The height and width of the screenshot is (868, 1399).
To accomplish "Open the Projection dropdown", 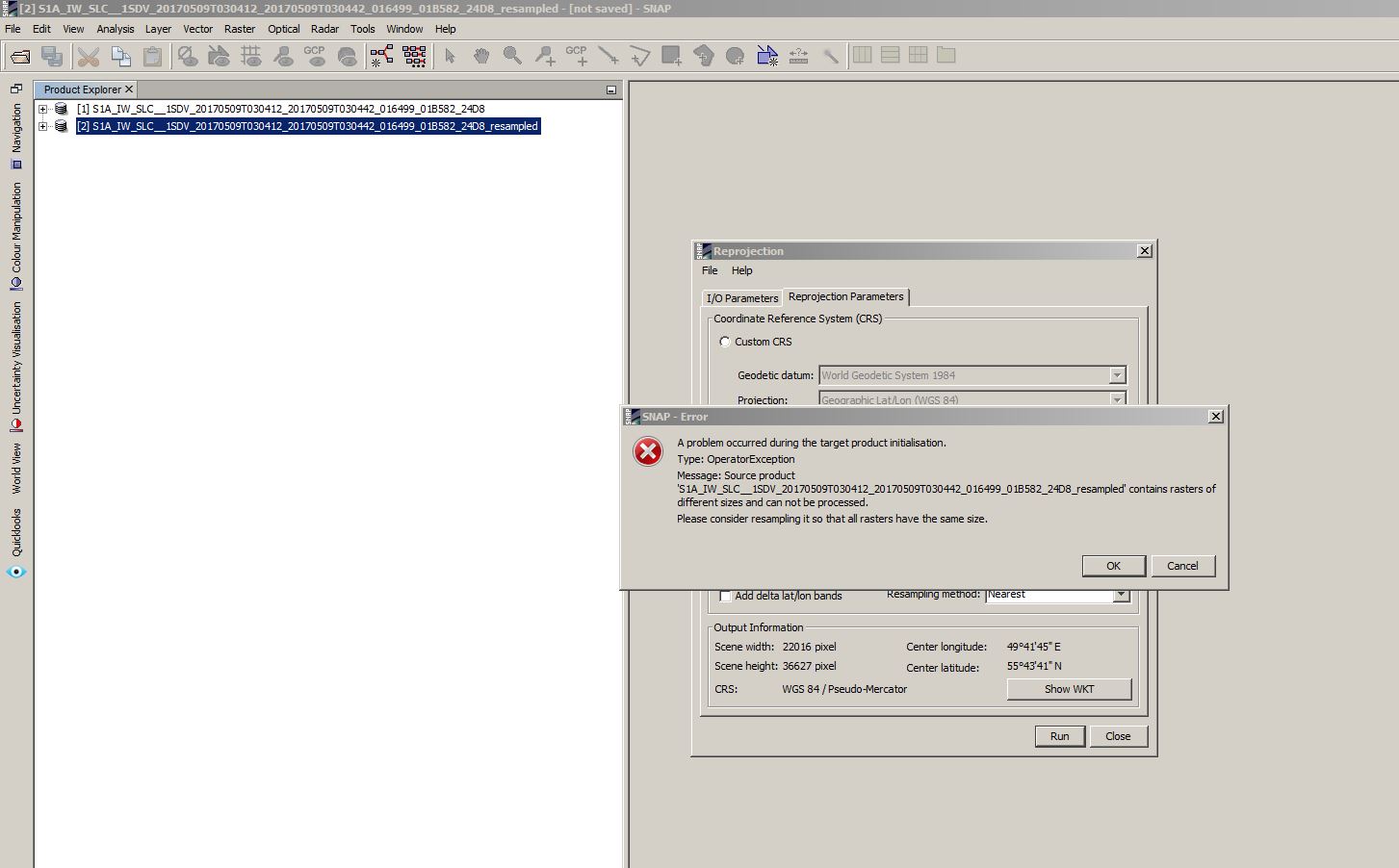I will pos(1117,399).
